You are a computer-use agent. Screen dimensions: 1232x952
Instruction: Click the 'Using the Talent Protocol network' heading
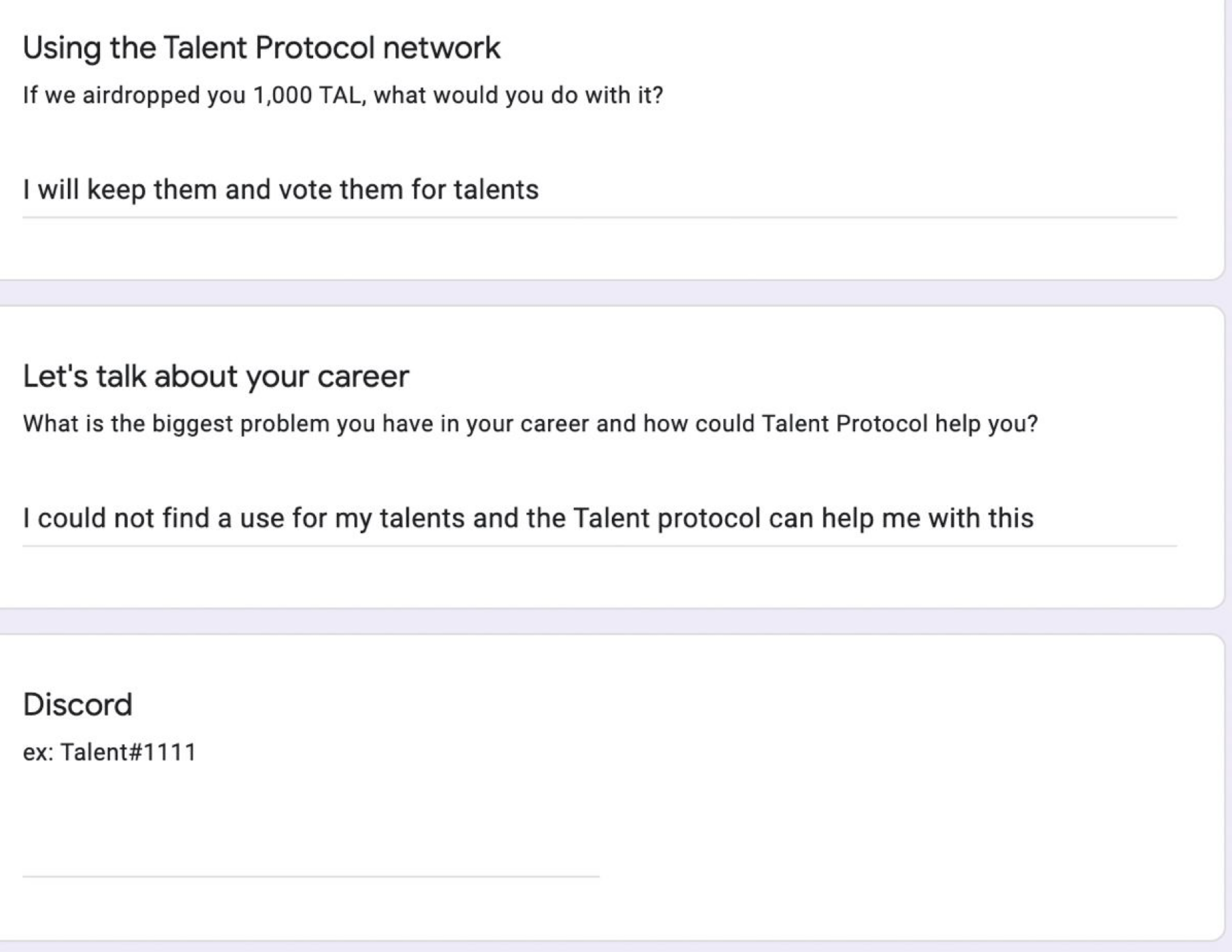[x=261, y=48]
